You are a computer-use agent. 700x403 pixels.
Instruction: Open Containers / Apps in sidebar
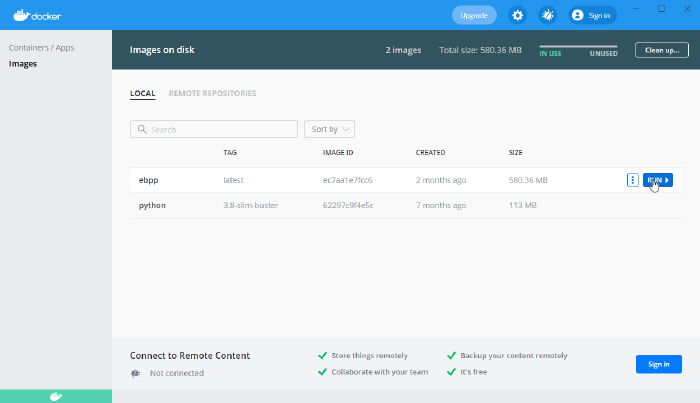tap(42, 47)
